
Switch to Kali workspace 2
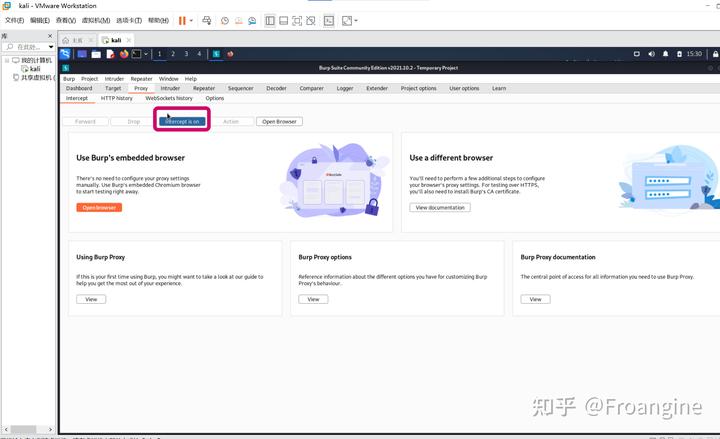coord(173,54)
